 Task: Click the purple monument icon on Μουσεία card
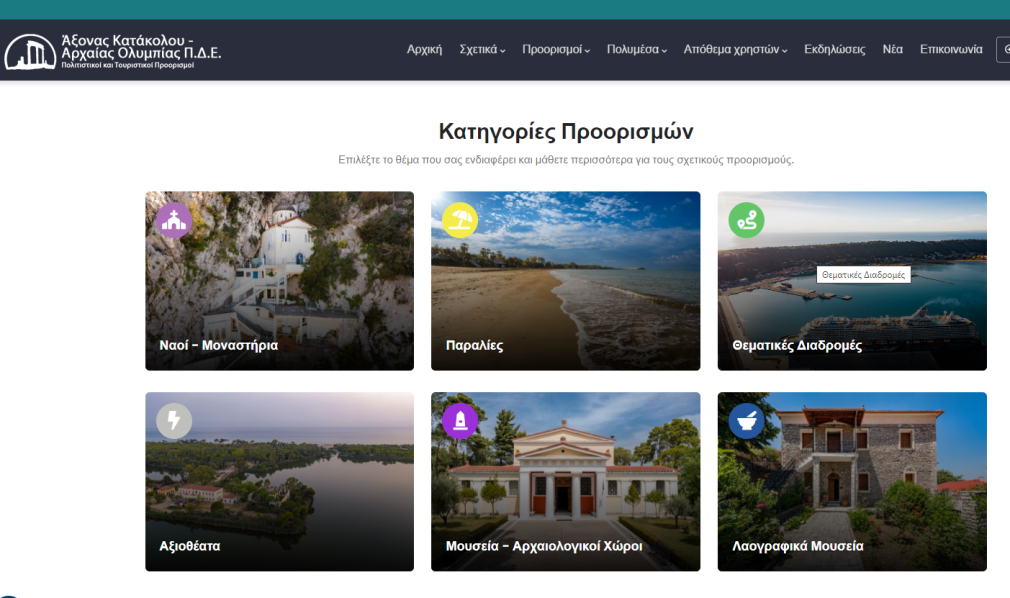(x=460, y=421)
